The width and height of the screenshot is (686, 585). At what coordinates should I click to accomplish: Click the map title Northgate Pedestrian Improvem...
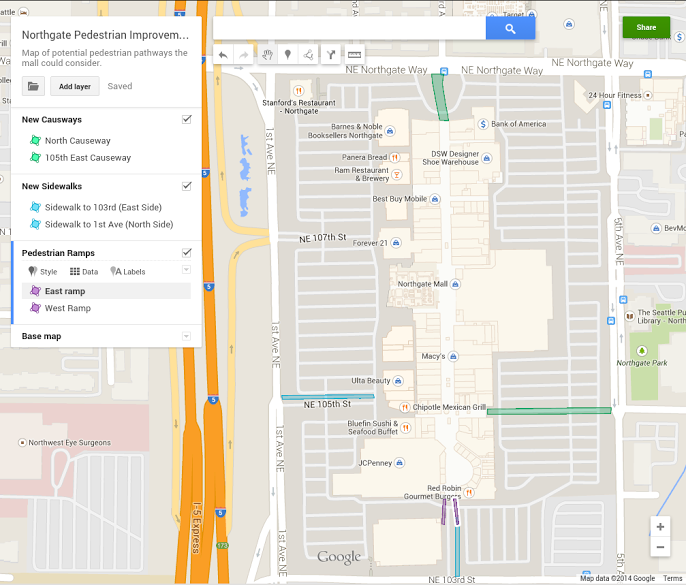[105, 35]
